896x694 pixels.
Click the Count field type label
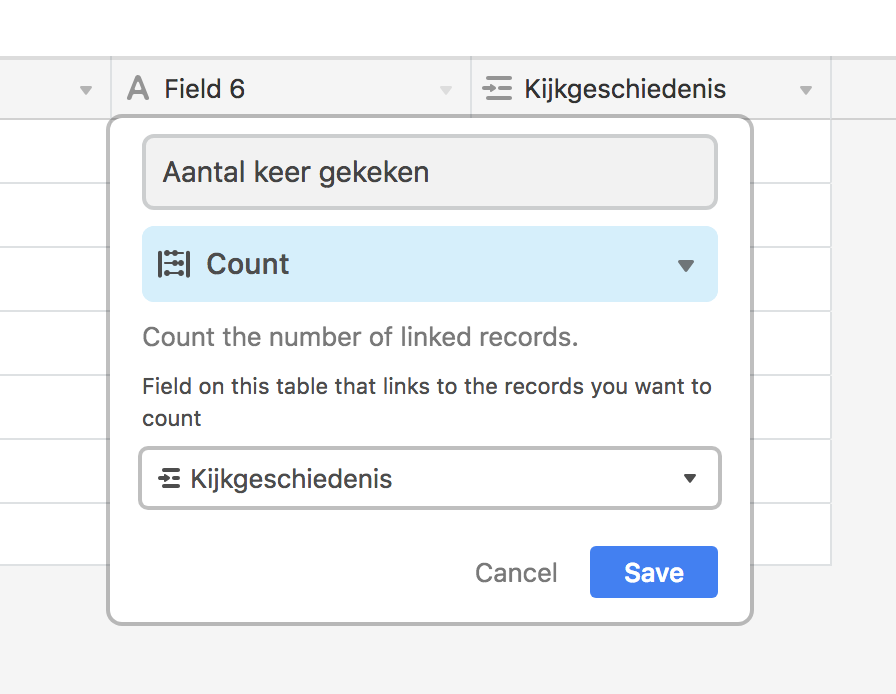coord(247,264)
